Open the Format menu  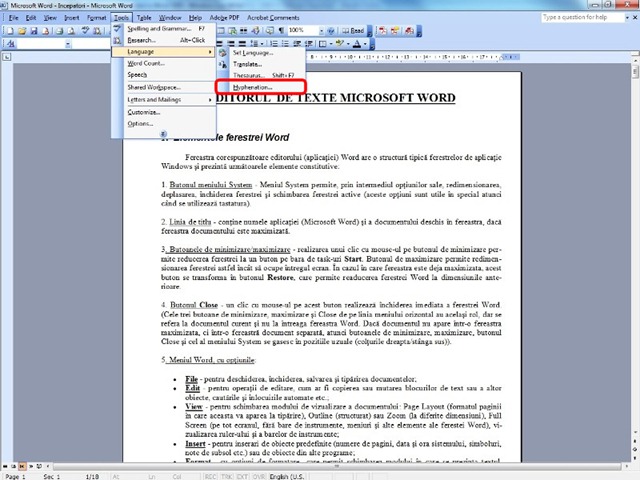(x=96, y=18)
